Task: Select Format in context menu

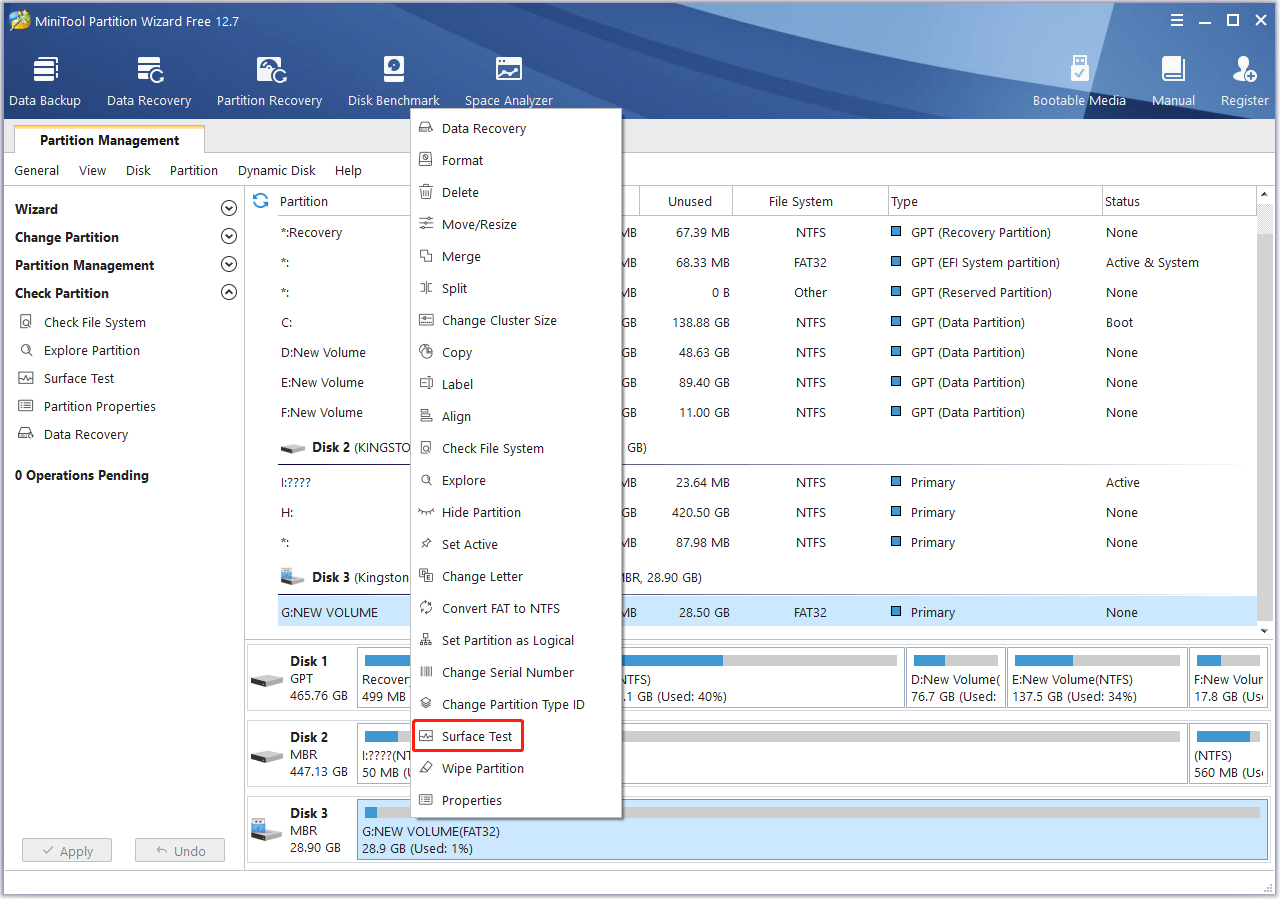Action: (x=516, y=160)
